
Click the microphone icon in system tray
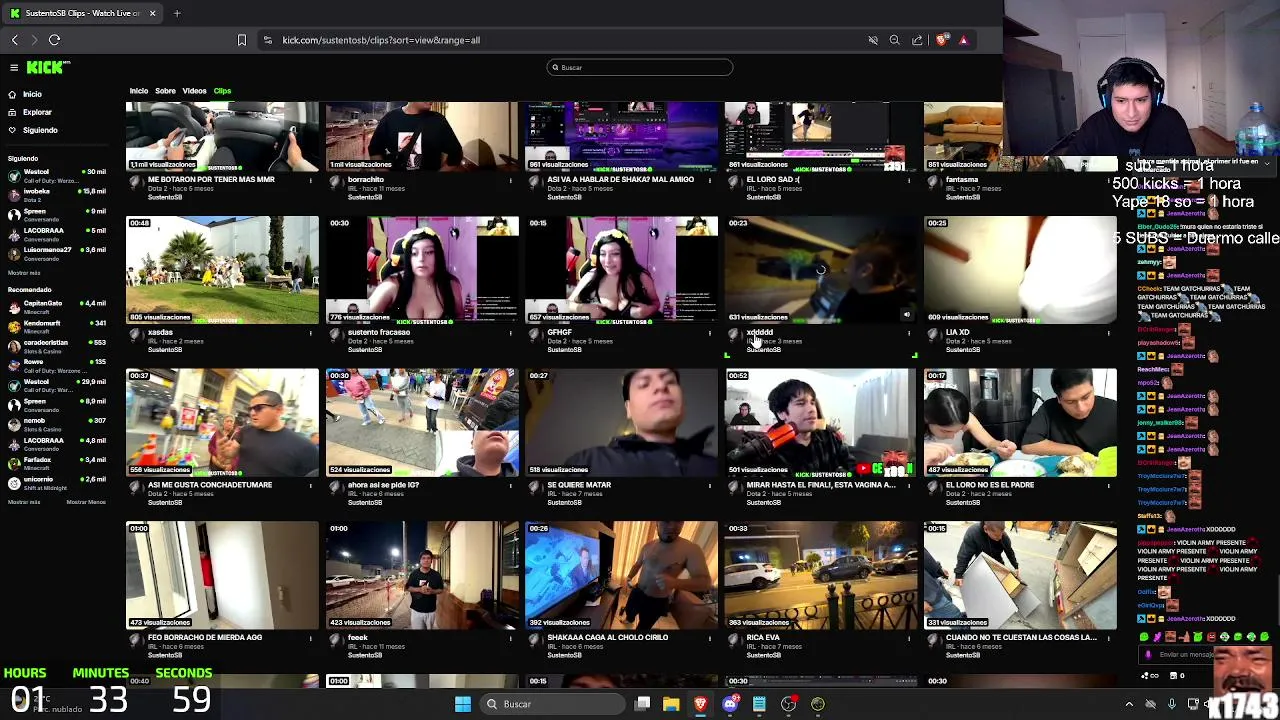click(1172, 704)
